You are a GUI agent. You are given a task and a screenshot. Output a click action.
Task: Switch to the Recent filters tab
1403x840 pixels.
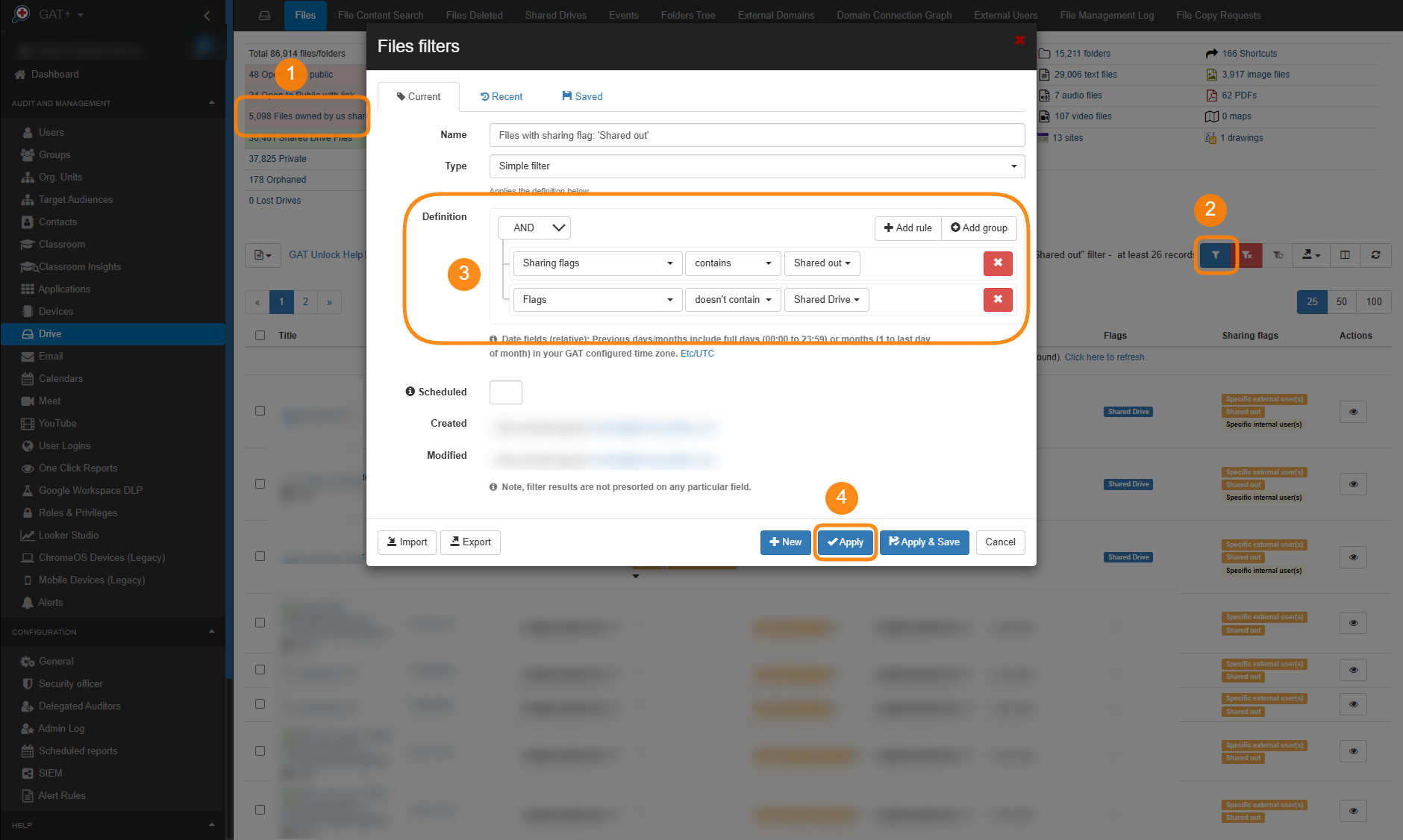501,97
